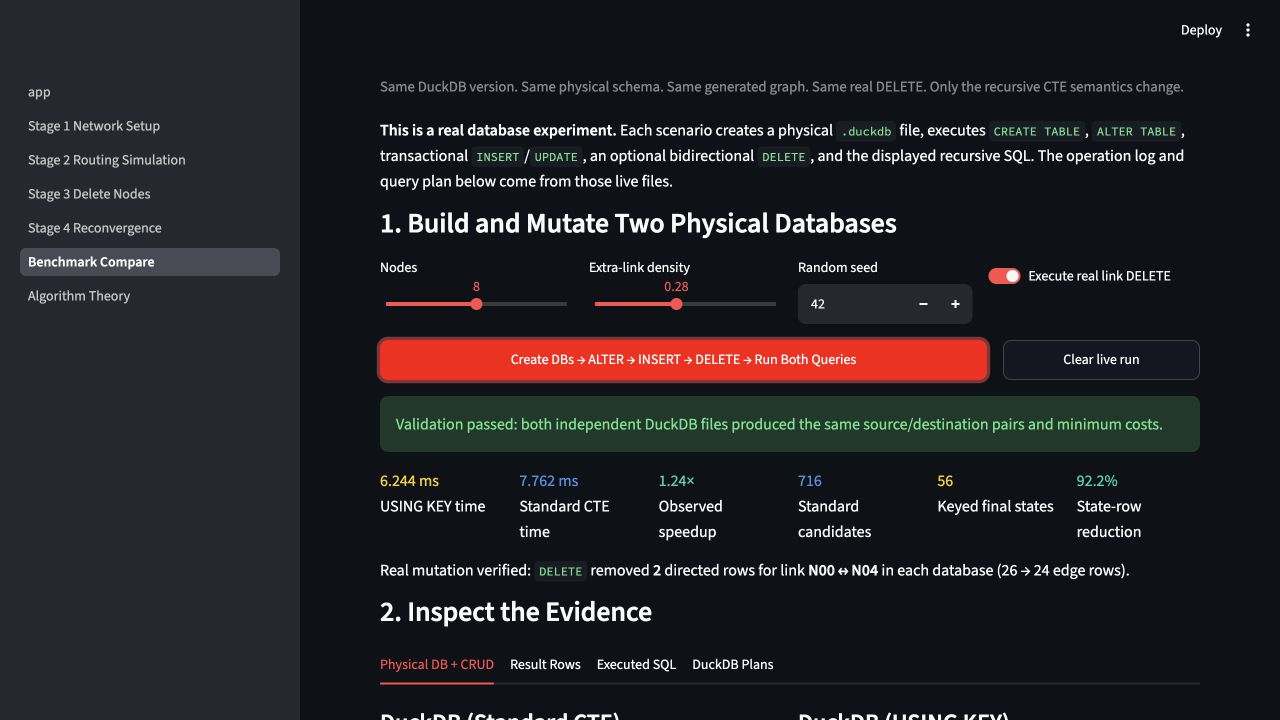This screenshot has width=1280, height=720.
Task: Click the Extra-link density slider handle
Action: click(676, 304)
